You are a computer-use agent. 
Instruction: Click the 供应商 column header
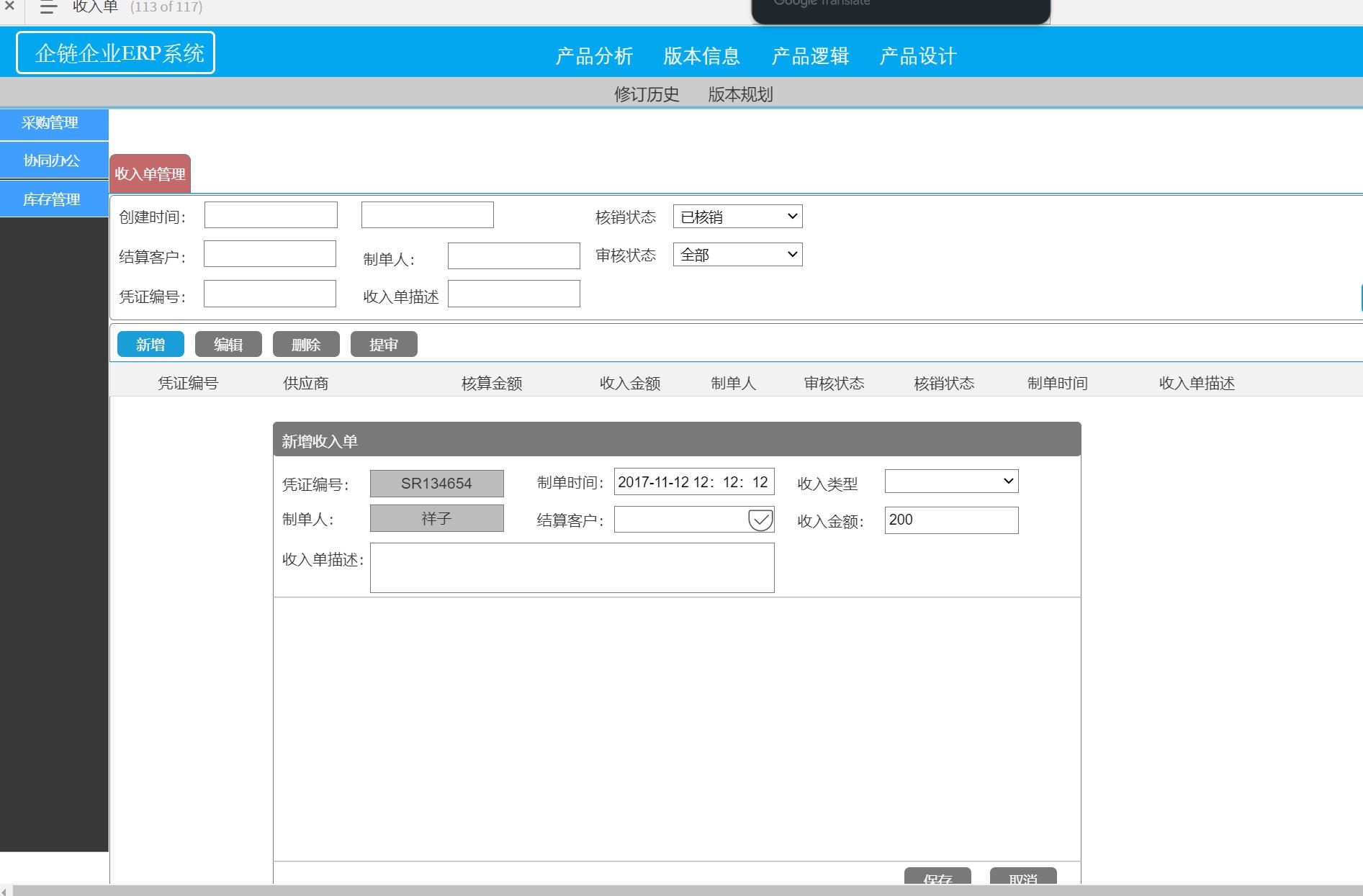[x=306, y=383]
